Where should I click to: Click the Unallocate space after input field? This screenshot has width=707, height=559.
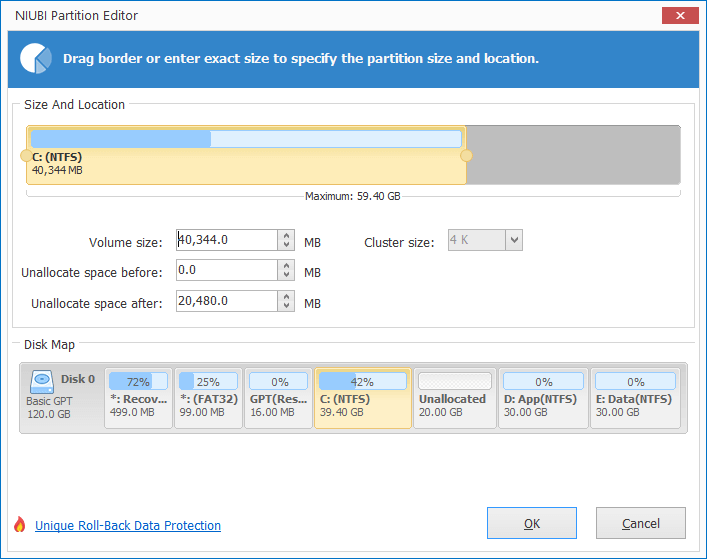[227, 301]
